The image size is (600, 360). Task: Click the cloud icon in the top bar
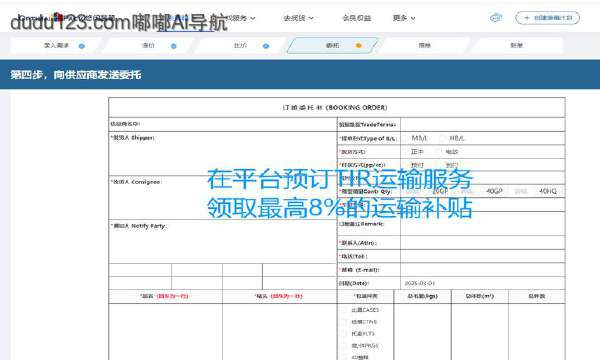pos(496,18)
